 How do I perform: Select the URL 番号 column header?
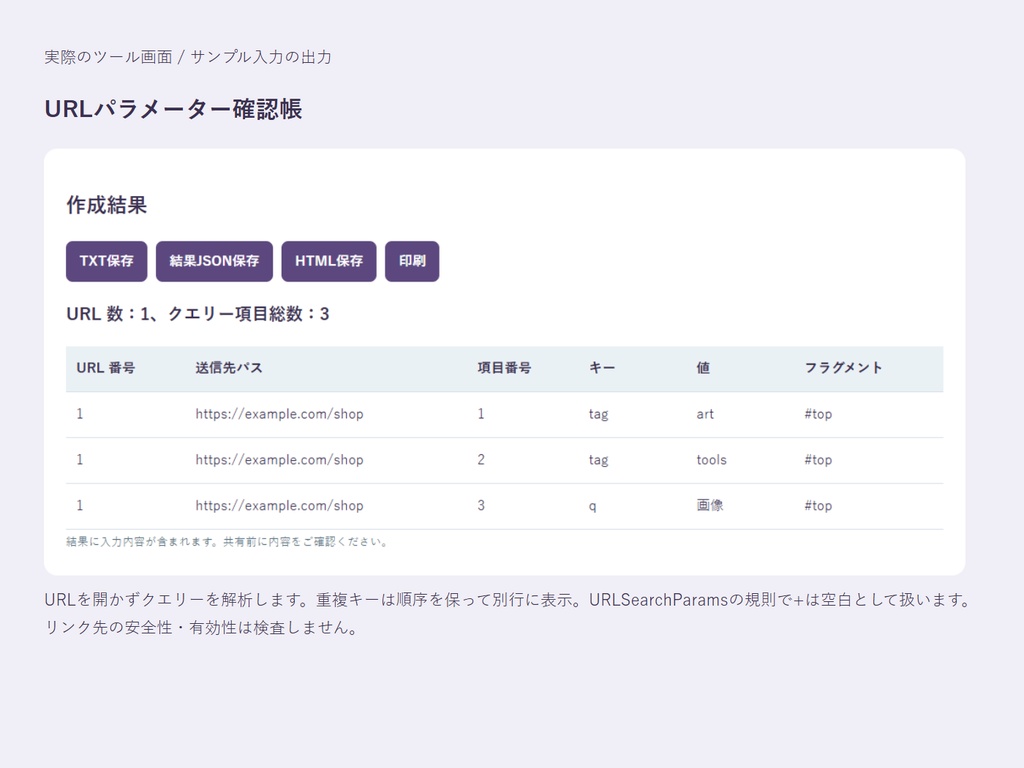click(x=106, y=368)
